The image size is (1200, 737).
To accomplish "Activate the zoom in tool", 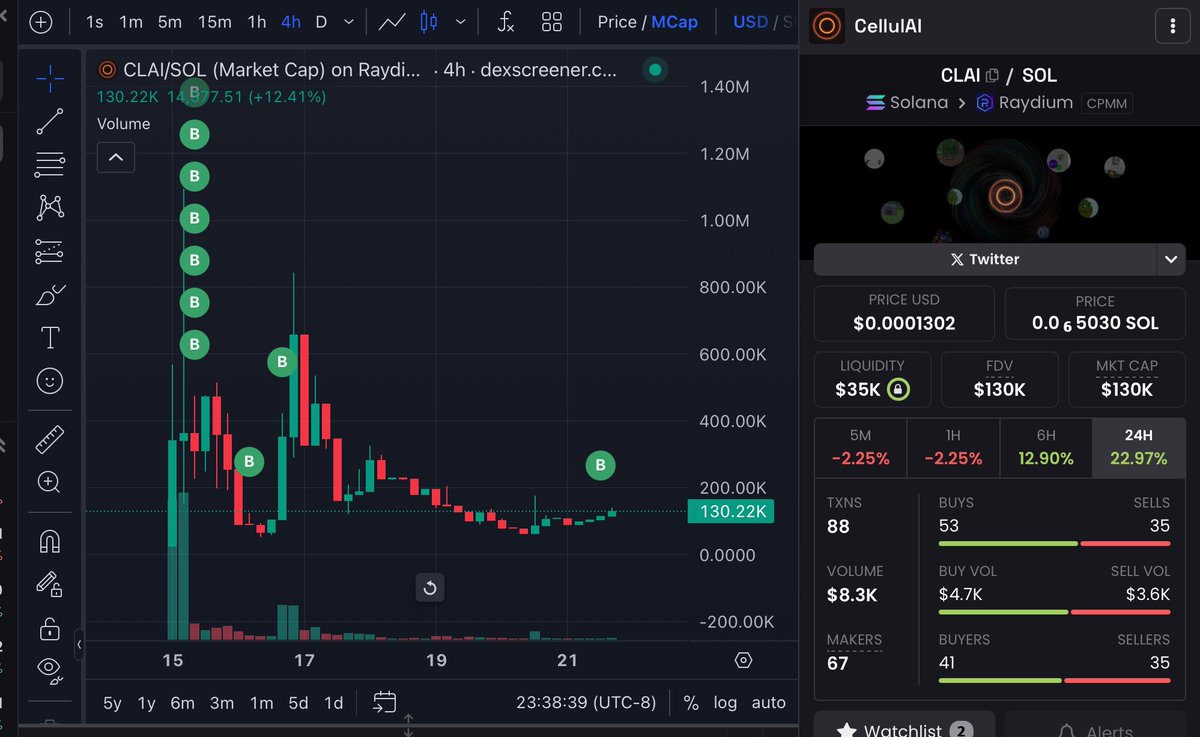I will point(49,482).
